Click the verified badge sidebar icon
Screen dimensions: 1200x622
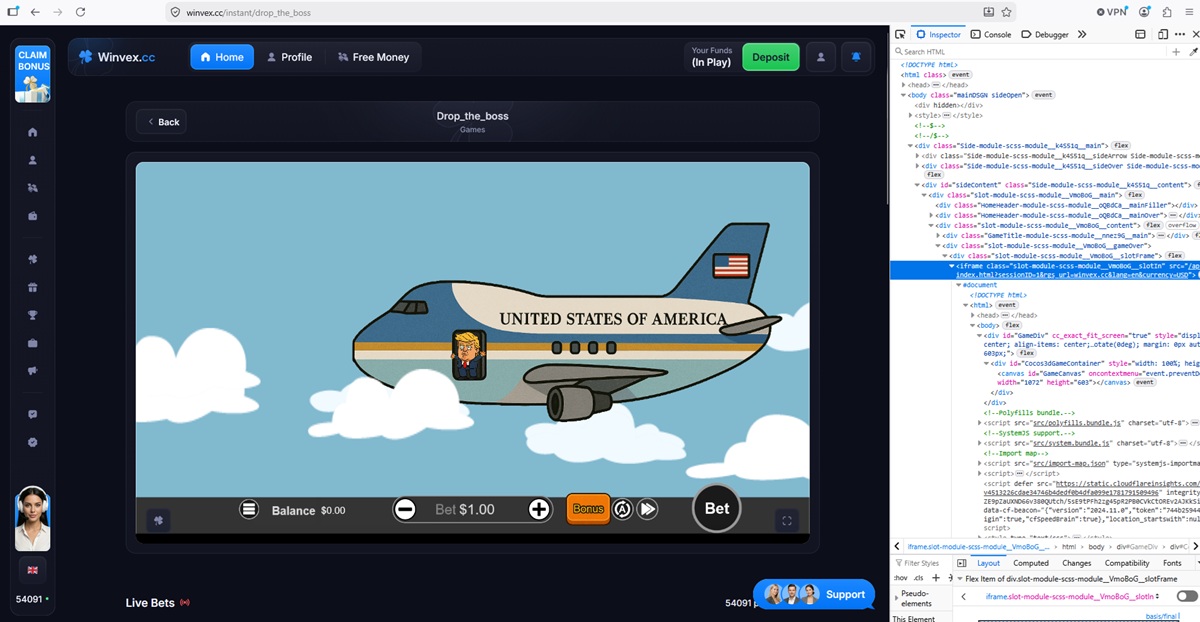(x=33, y=442)
